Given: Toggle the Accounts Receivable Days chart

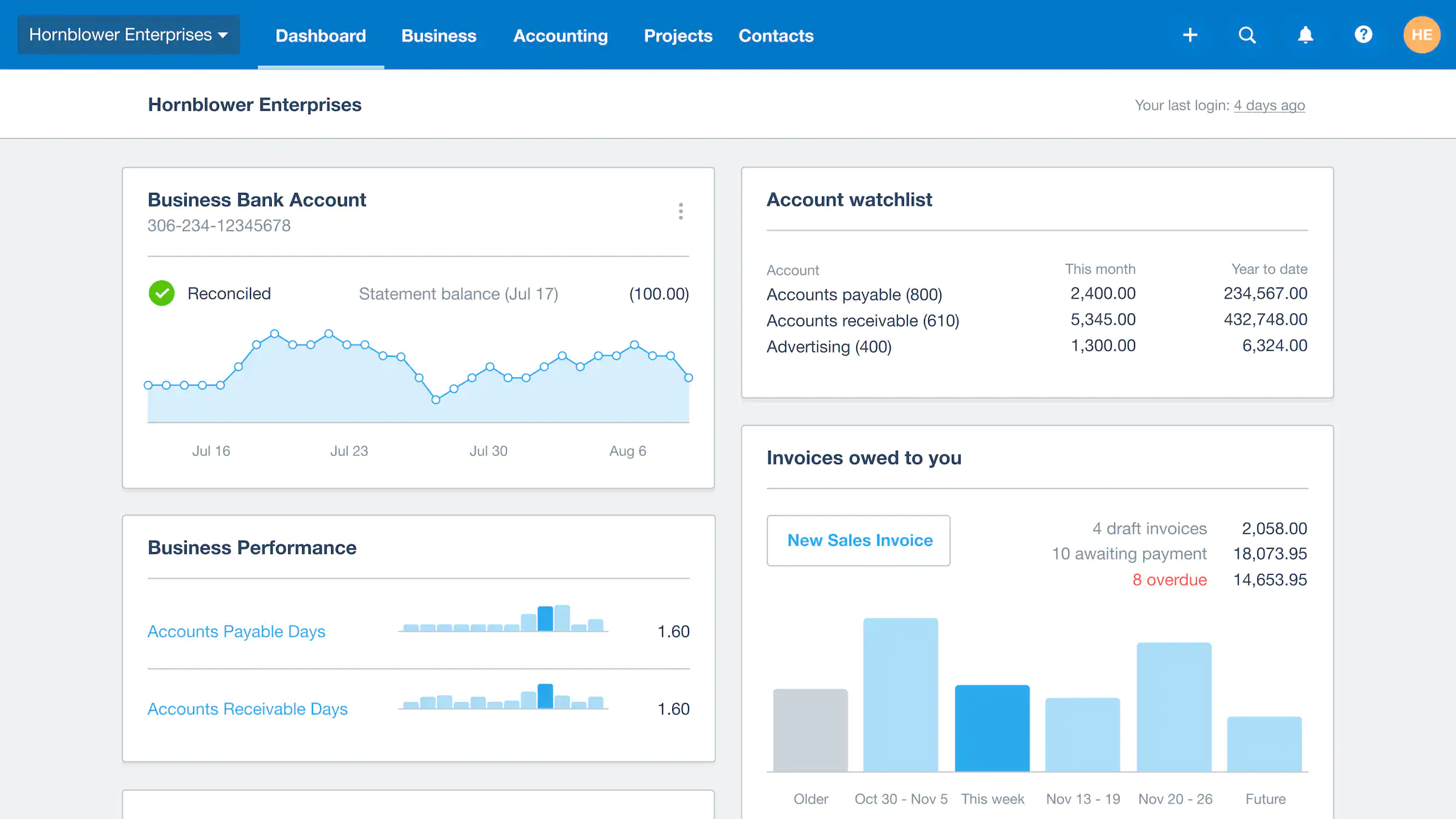Looking at the screenshot, I should [247, 709].
